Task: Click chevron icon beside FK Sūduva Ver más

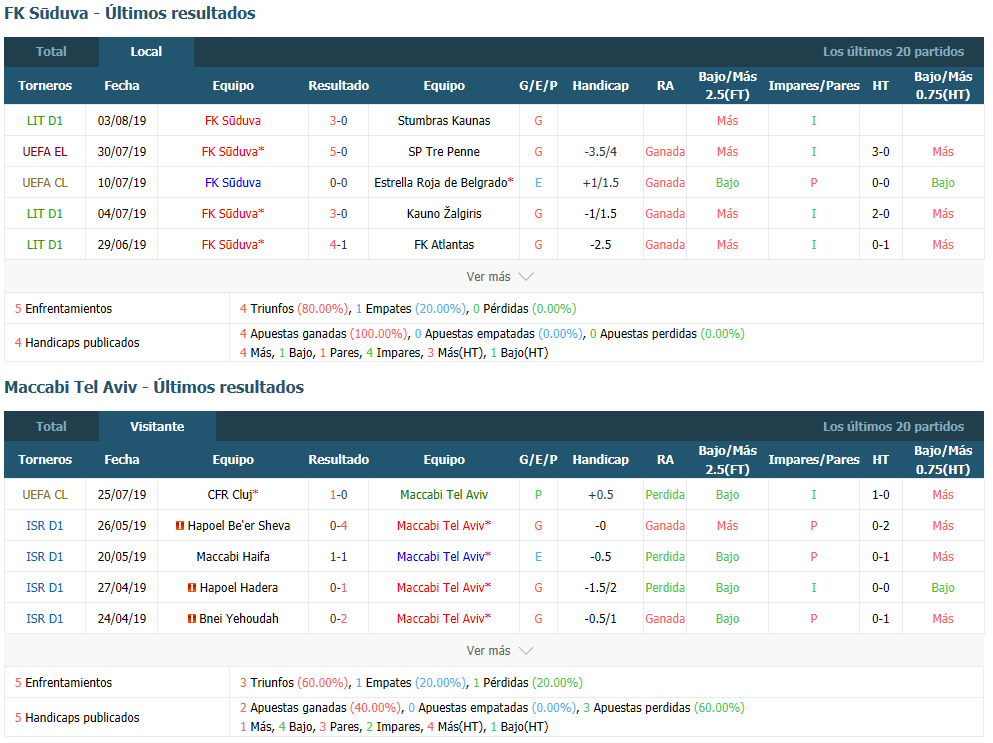Action: pos(526,277)
